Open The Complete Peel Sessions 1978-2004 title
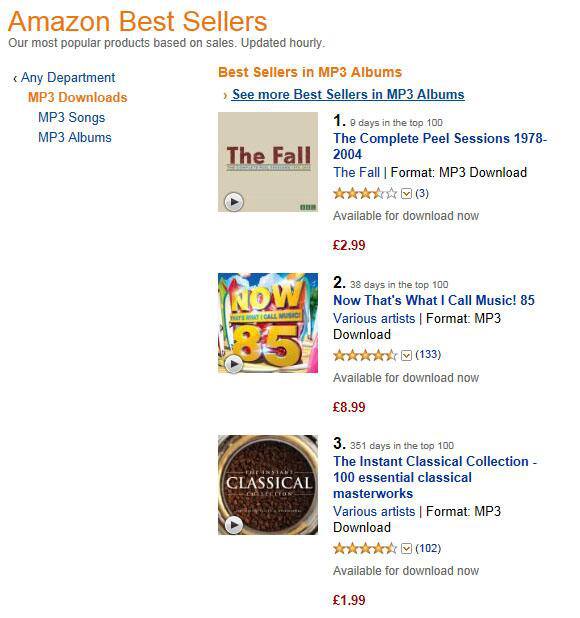The height and width of the screenshot is (618, 580). [x=440, y=146]
